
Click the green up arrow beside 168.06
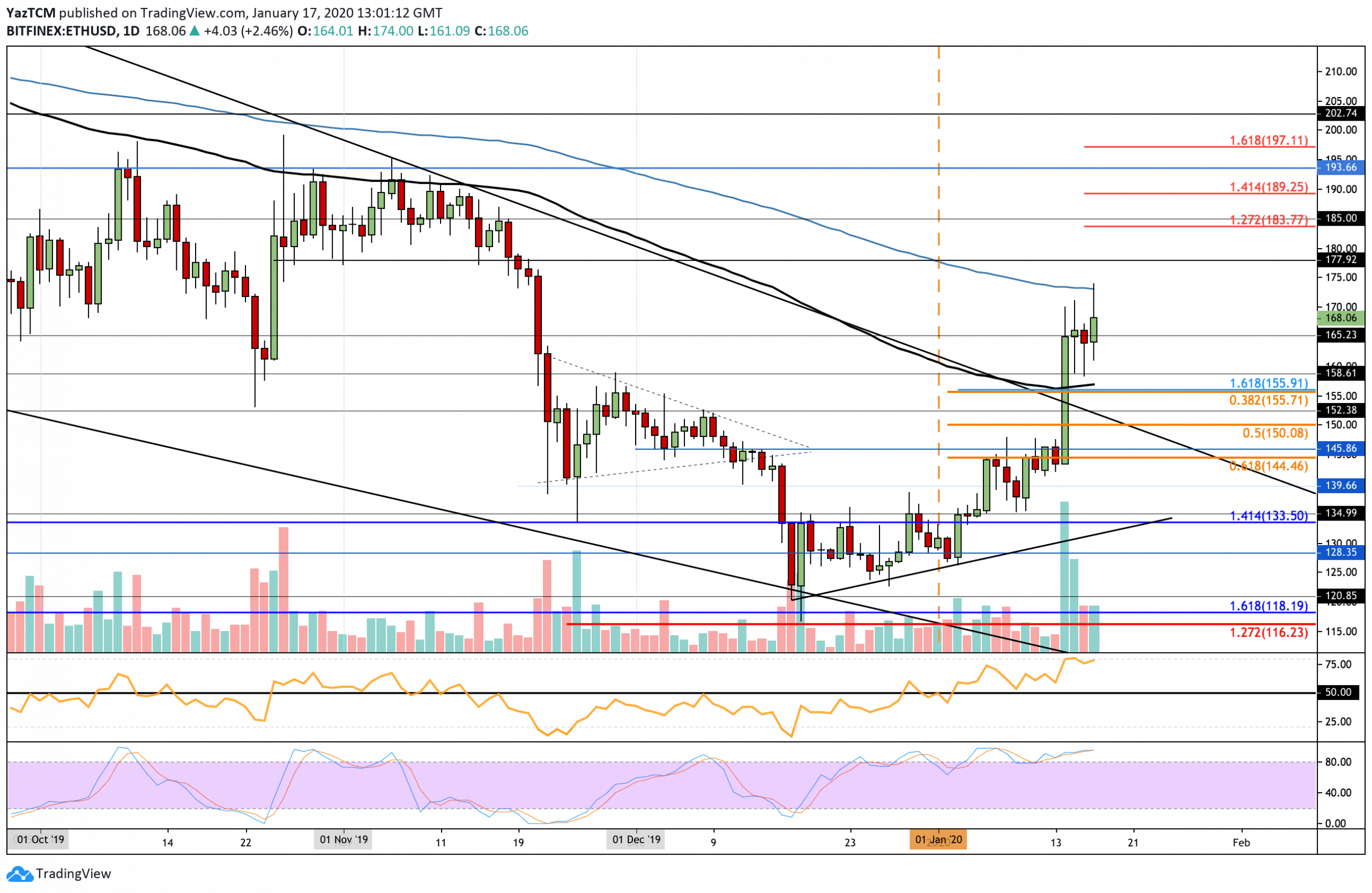195,31
